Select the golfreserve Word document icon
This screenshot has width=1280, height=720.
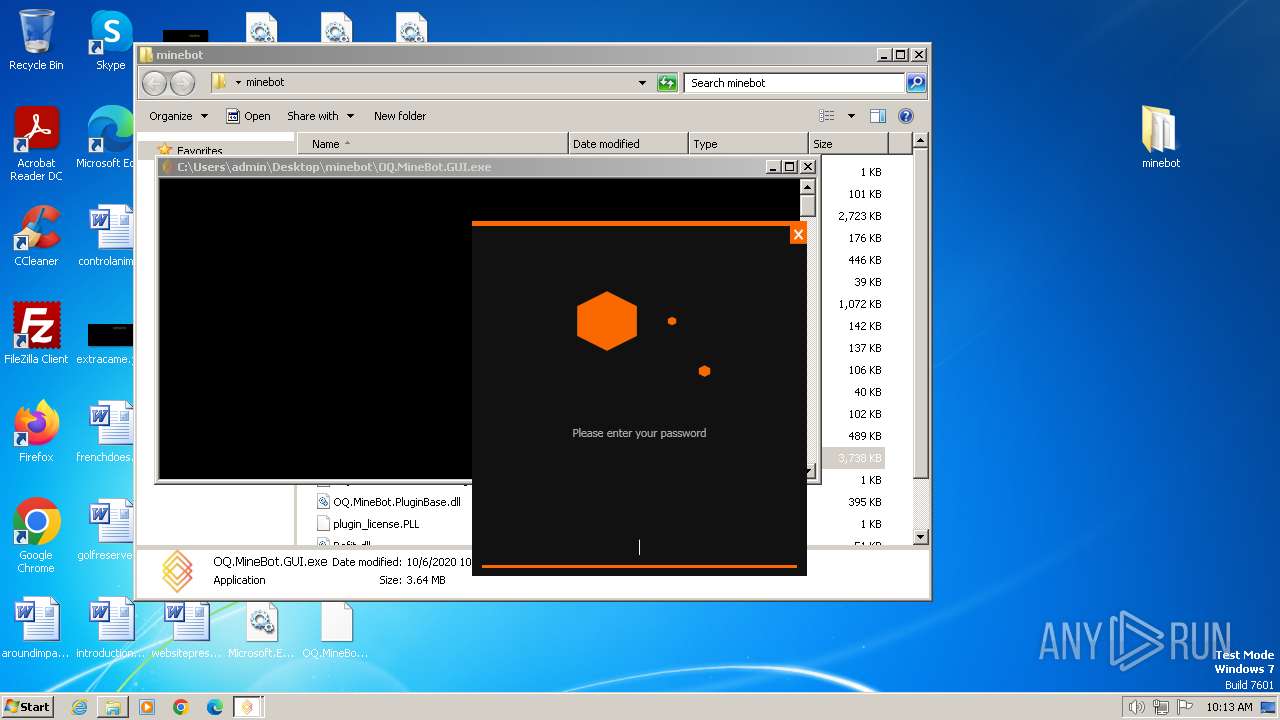[x=106, y=530]
